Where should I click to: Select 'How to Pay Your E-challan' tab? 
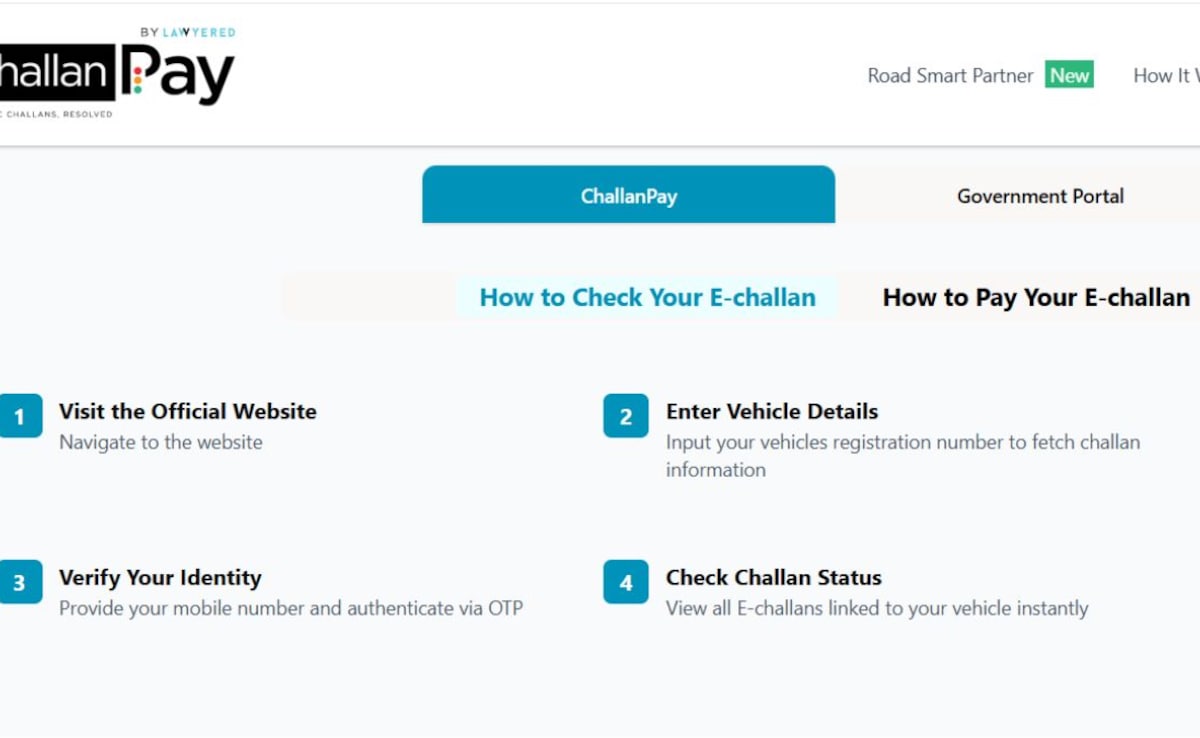coord(1036,297)
